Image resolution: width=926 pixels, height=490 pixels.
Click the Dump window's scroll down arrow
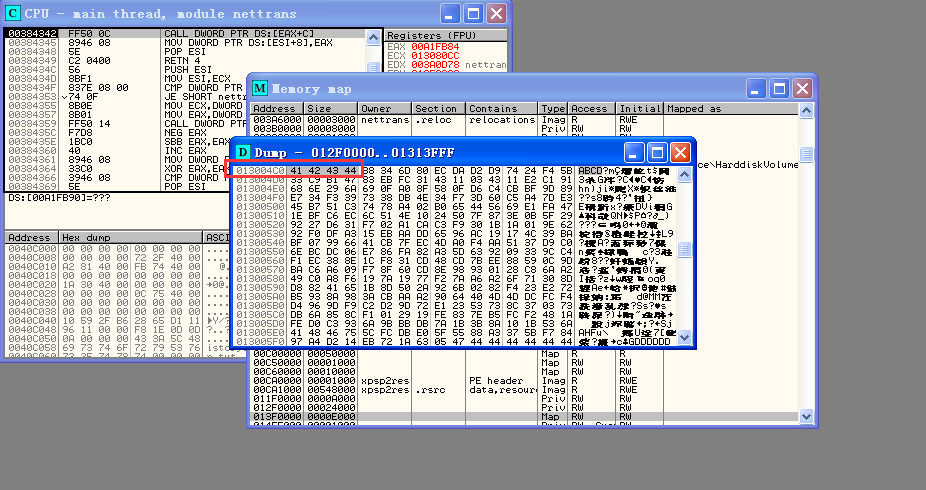pos(684,338)
